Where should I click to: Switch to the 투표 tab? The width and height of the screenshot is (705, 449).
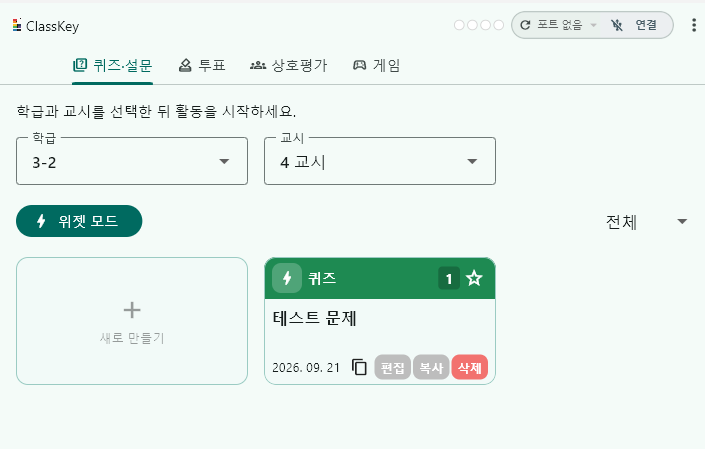[202, 66]
